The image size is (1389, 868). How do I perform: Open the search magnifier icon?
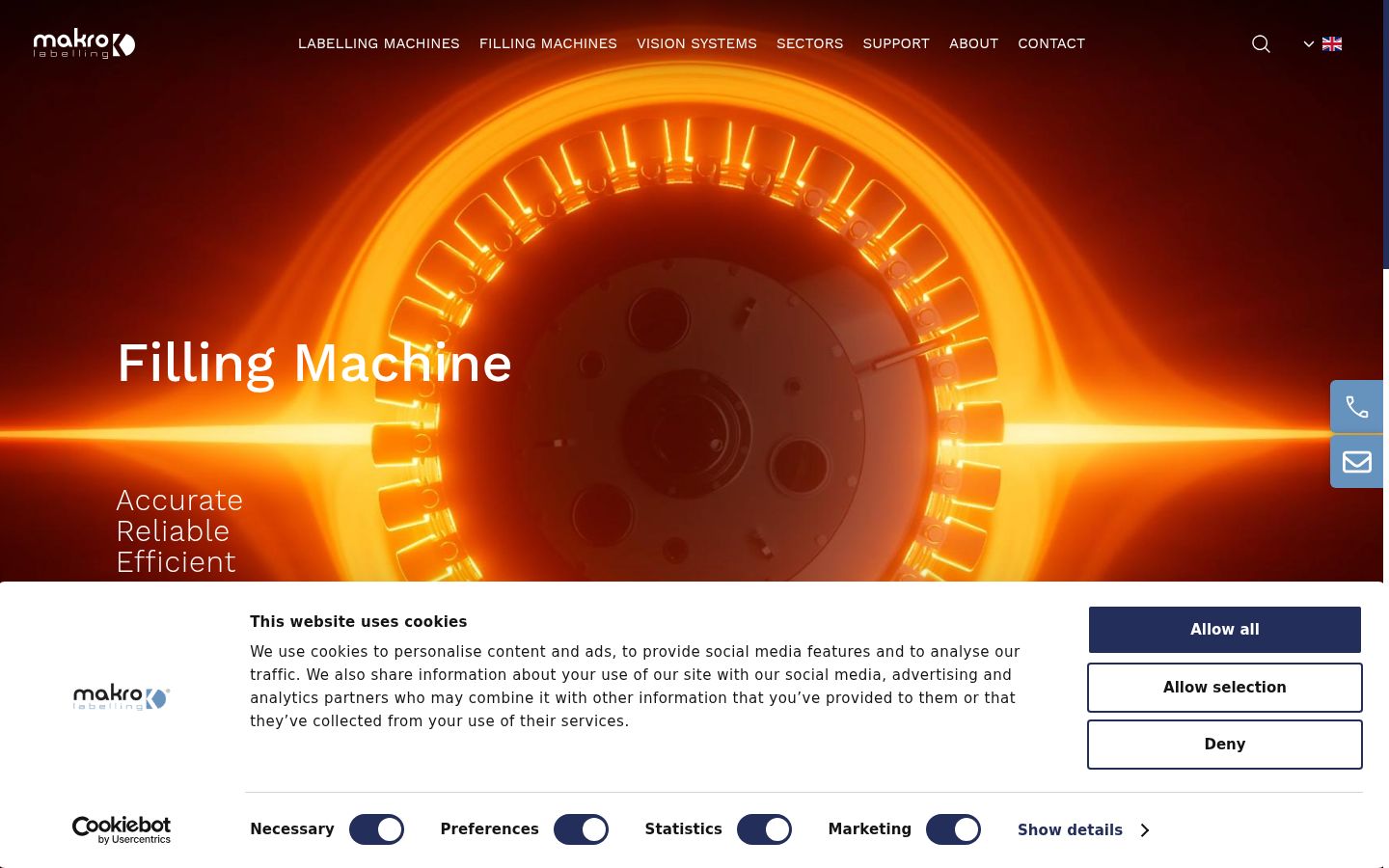click(x=1261, y=43)
